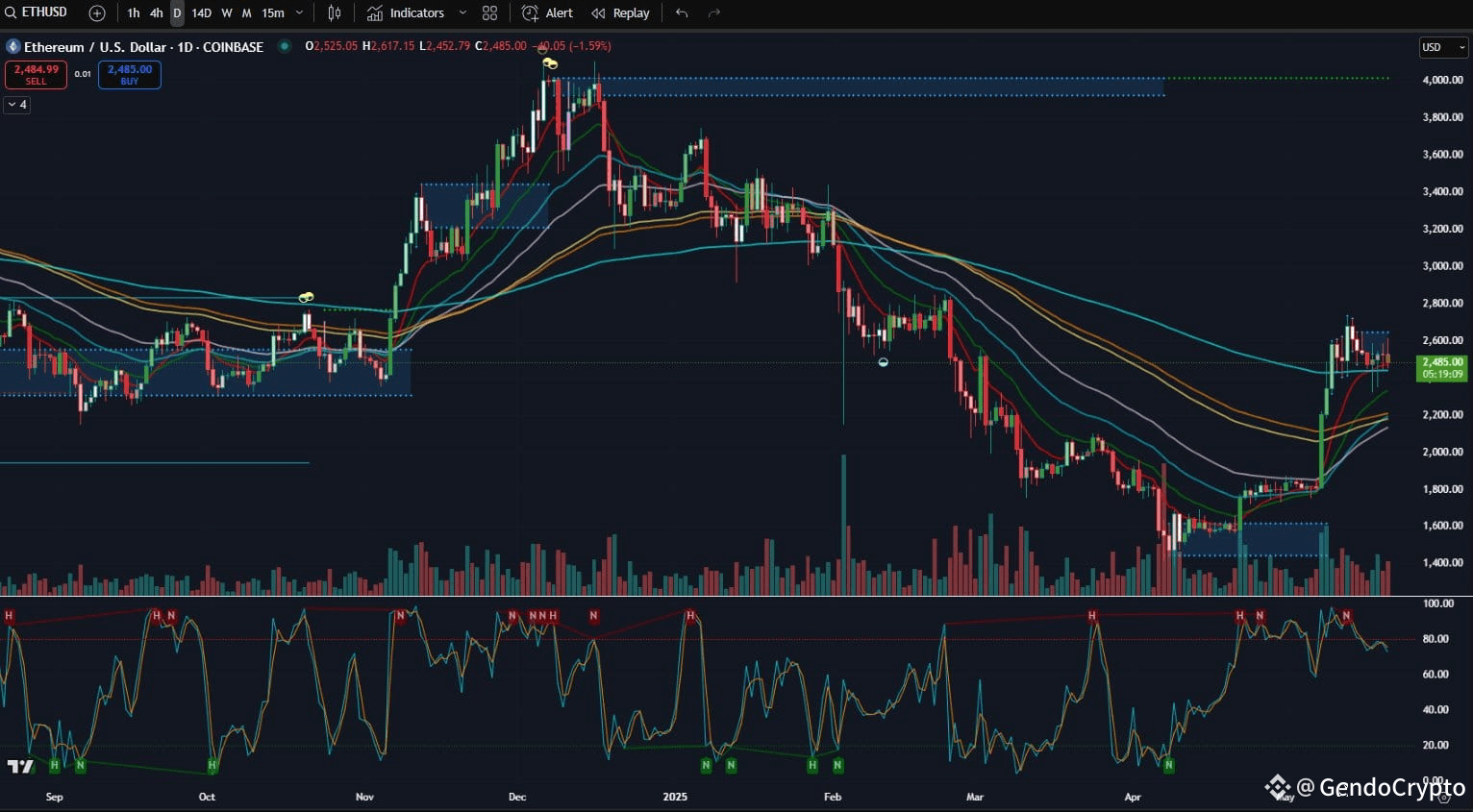Start bar Replay mode

[x=620, y=13]
